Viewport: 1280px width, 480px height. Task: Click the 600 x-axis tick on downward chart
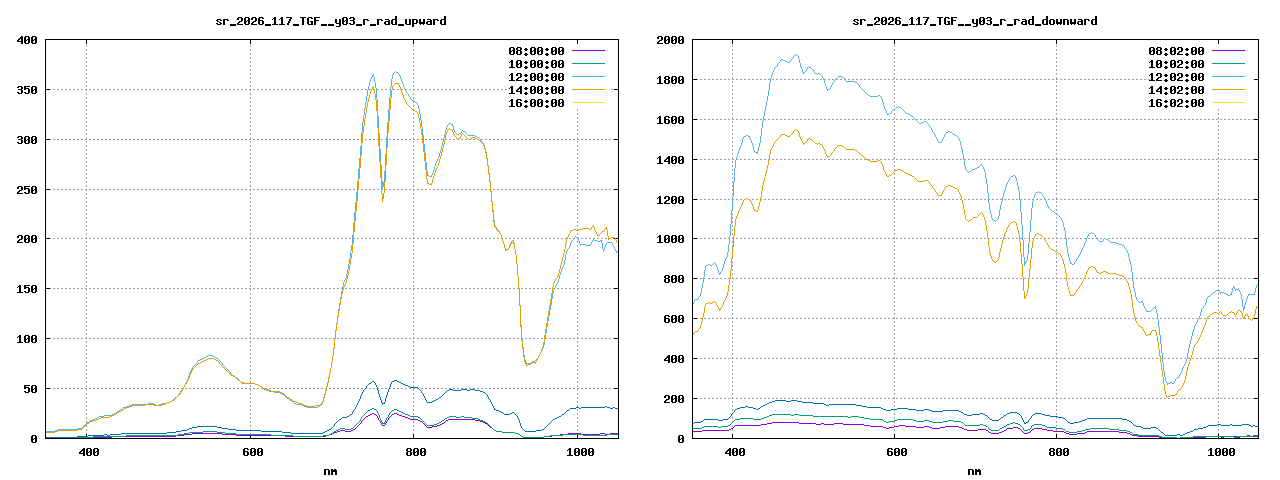[896, 453]
